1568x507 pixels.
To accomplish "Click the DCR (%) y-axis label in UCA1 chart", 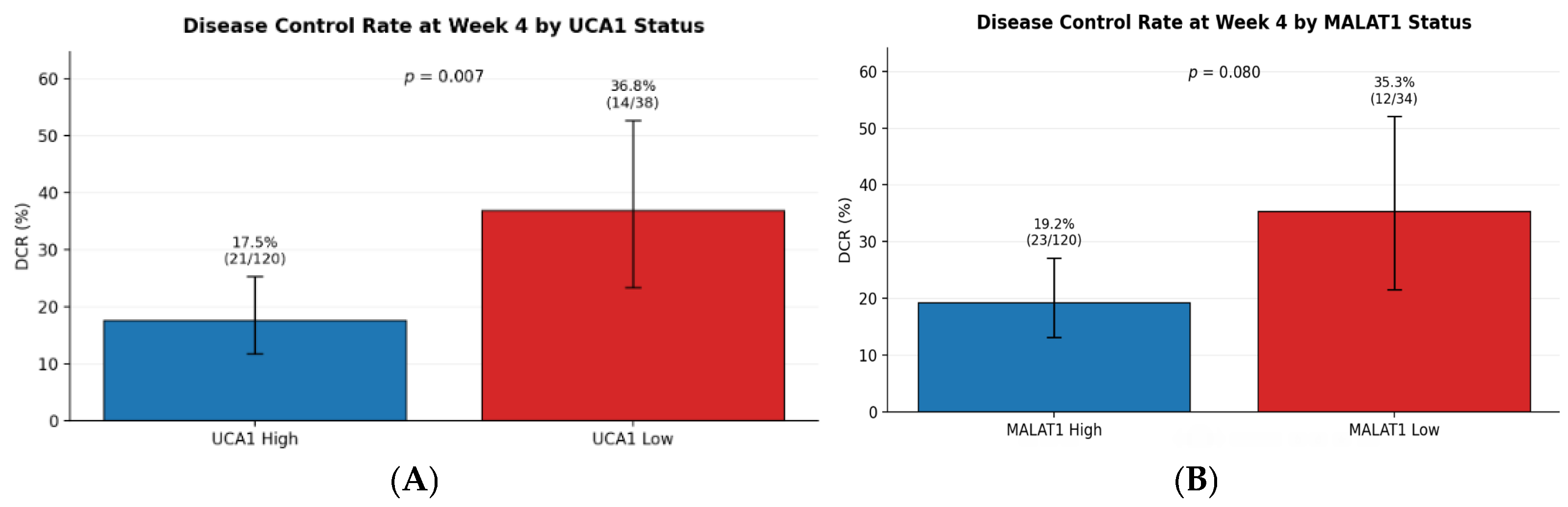I will tap(22, 236).
